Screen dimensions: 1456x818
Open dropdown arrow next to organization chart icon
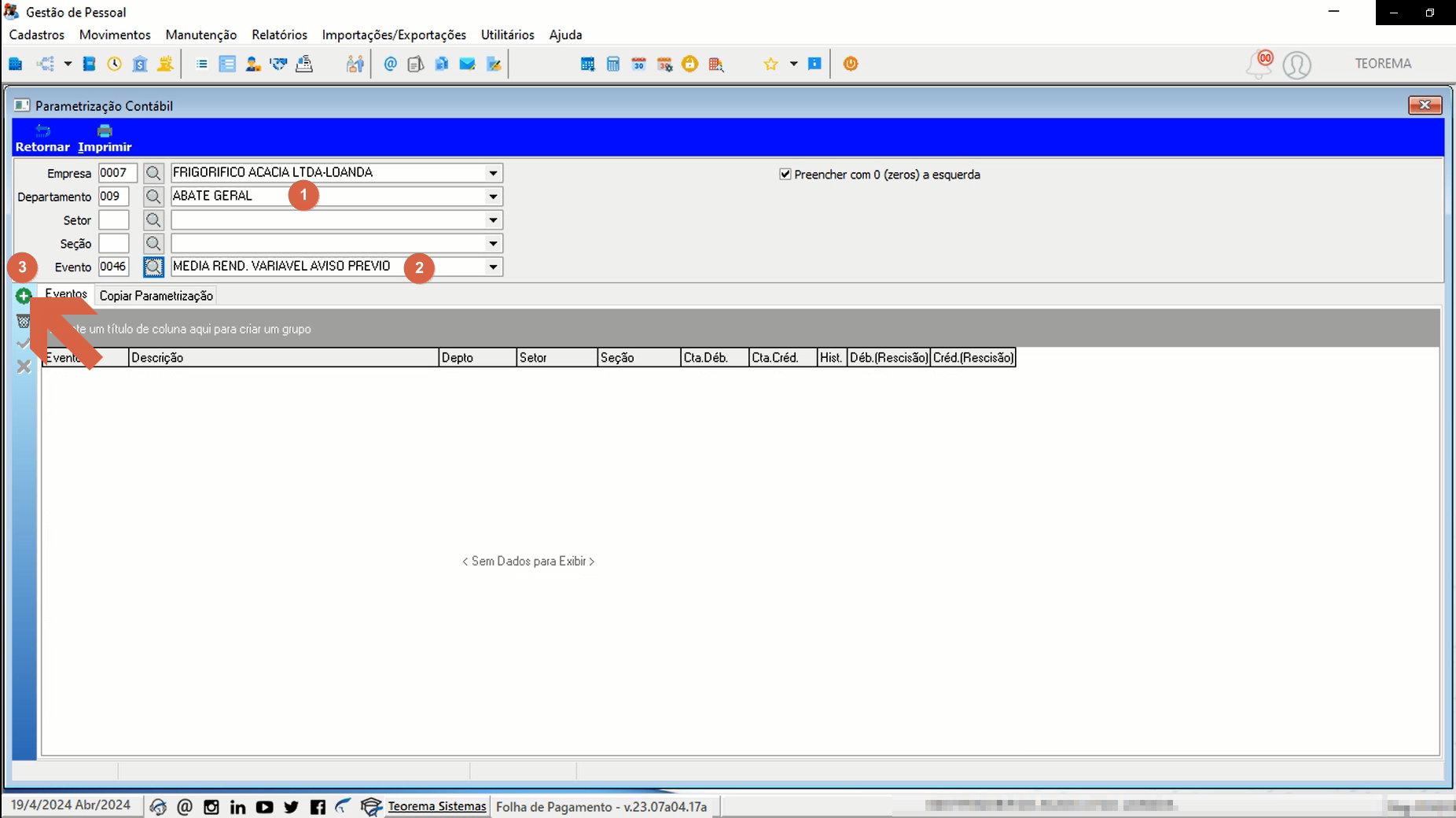click(x=68, y=64)
